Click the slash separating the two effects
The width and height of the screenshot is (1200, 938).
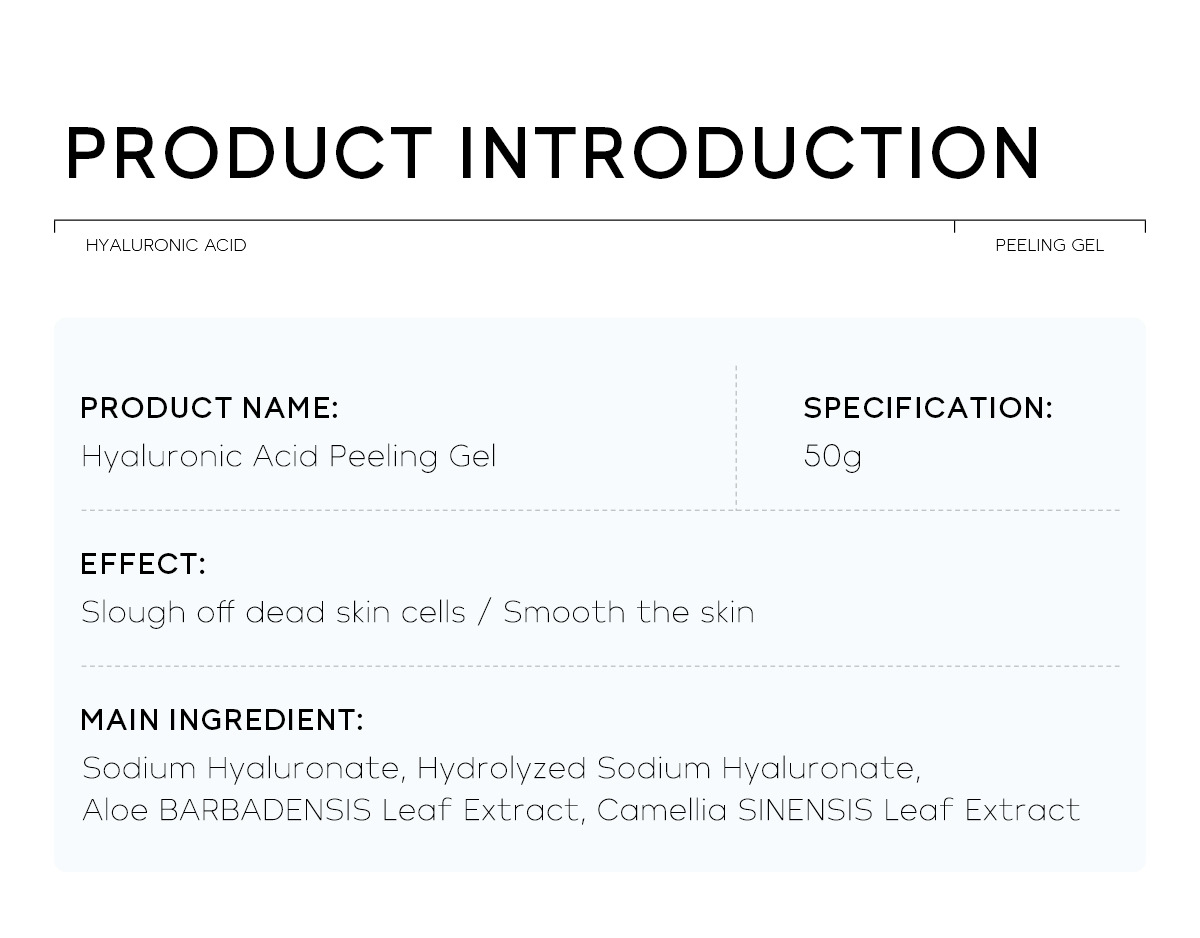[484, 612]
